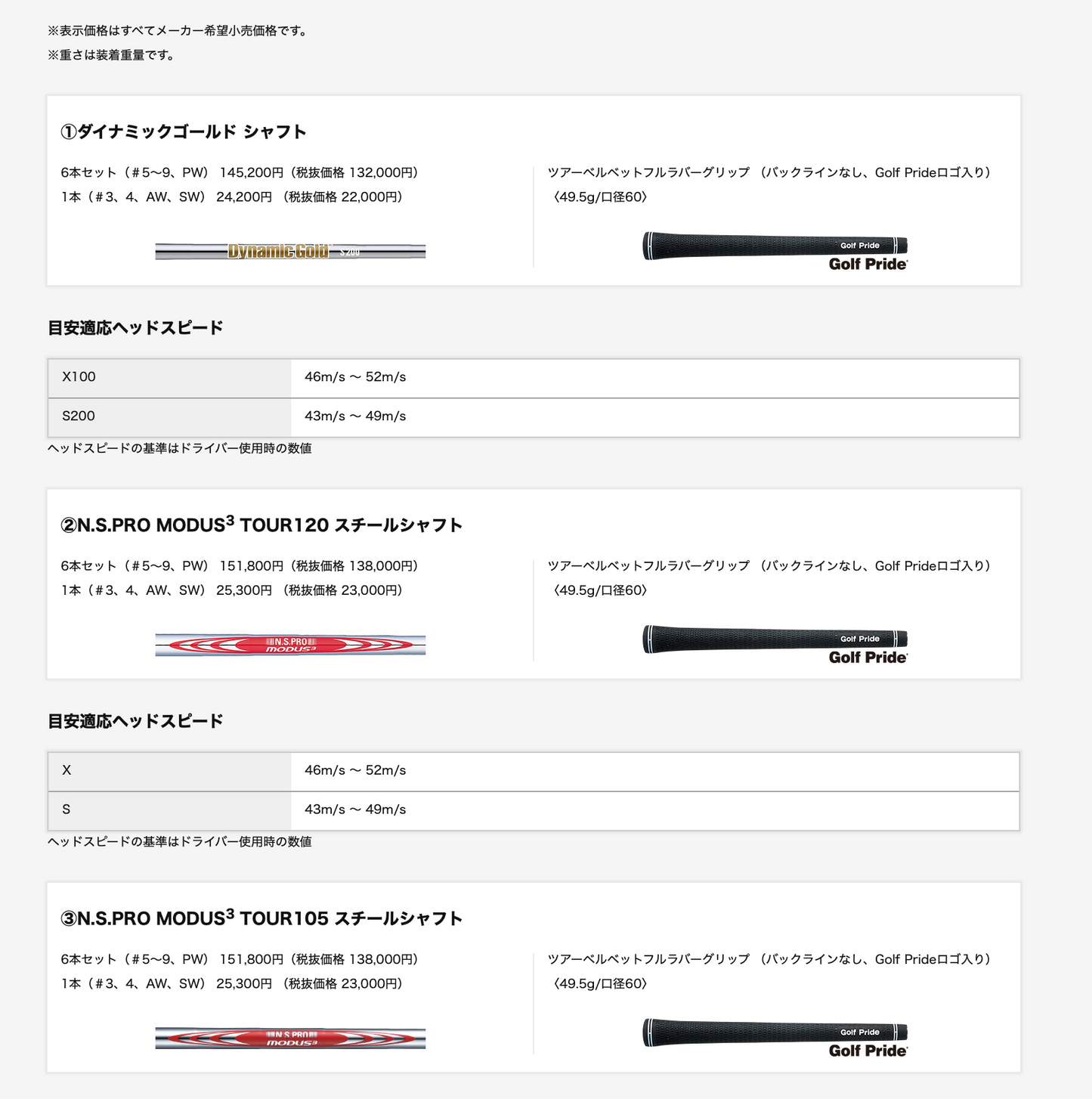Click the S flex row in second table
The image size is (1092, 1099).
click(x=534, y=811)
